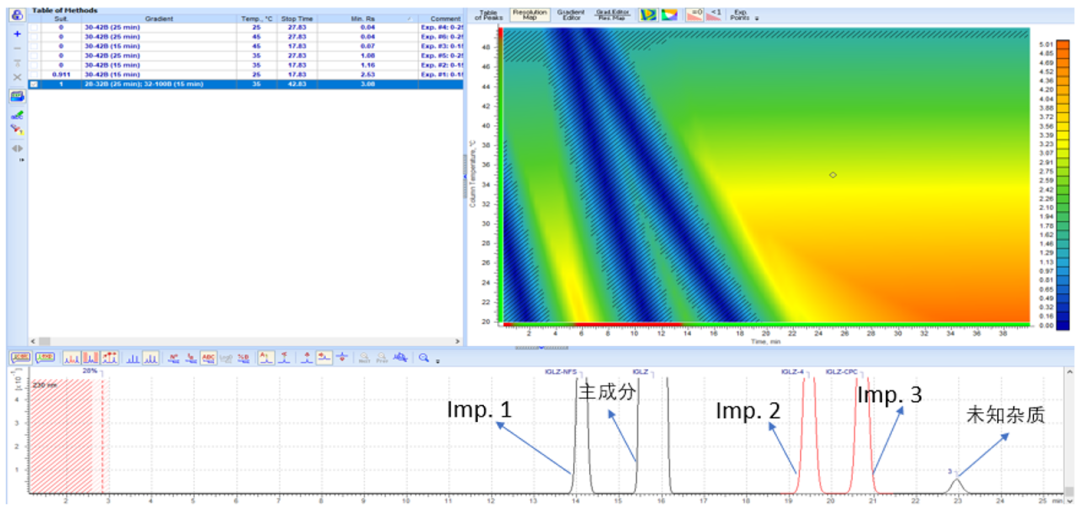
Task: Click the minus icon in methods sidebar
Action: click(x=17, y=48)
